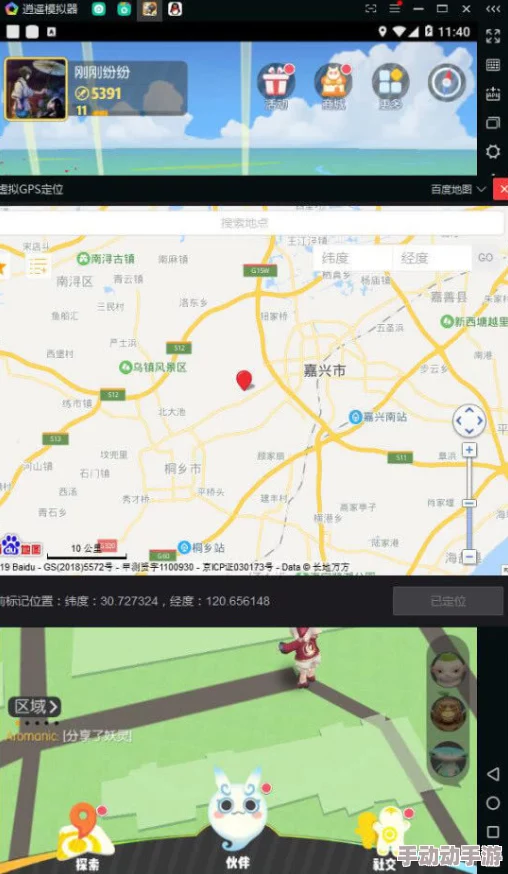
Task: Click 南浔古镇 landmark on map
Action: coord(105,259)
